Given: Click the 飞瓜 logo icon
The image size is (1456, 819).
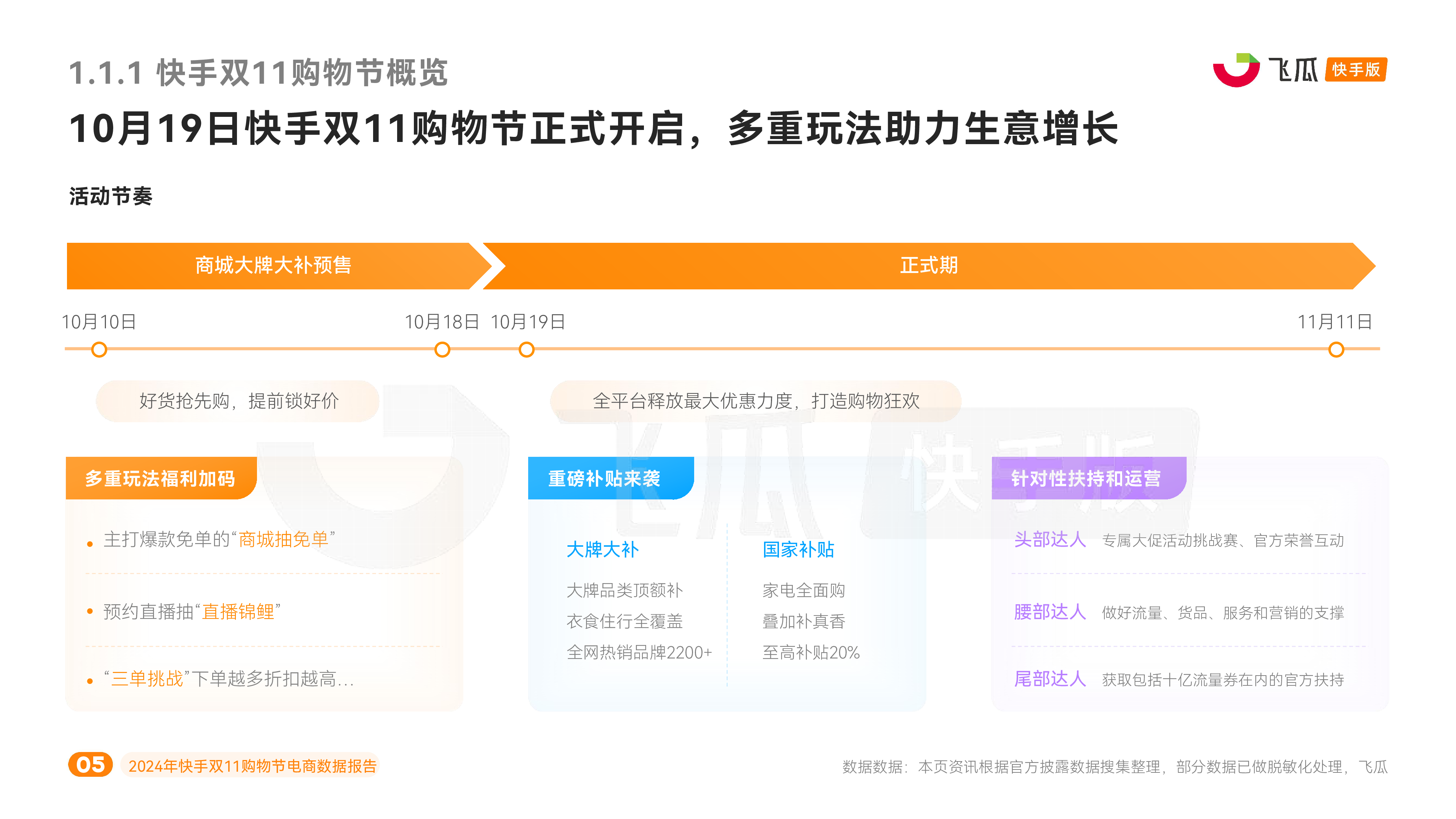Looking at the screenshot, I should (1236, 70).
